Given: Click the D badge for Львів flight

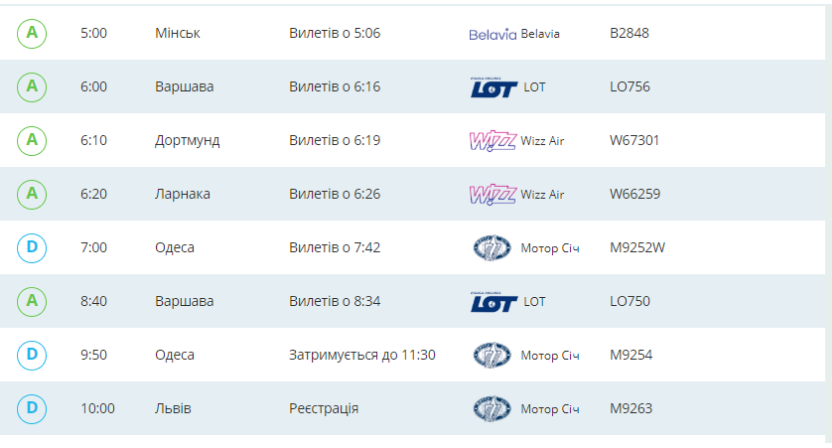Looking at the screenshot, I should click(32, 408).
